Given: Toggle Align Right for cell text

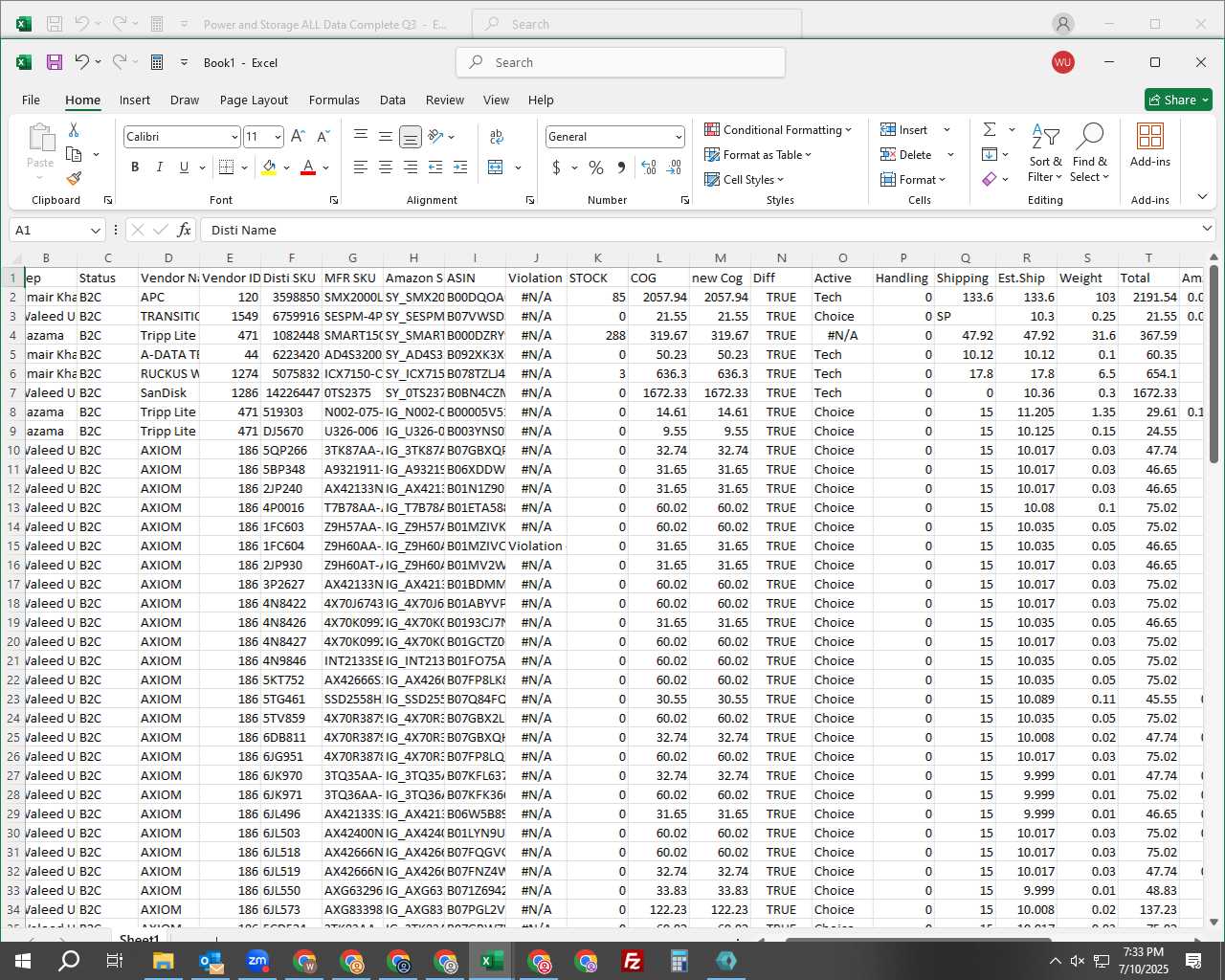Looking at the screenshot, I should pyautogui.click(x=411, y=167).
